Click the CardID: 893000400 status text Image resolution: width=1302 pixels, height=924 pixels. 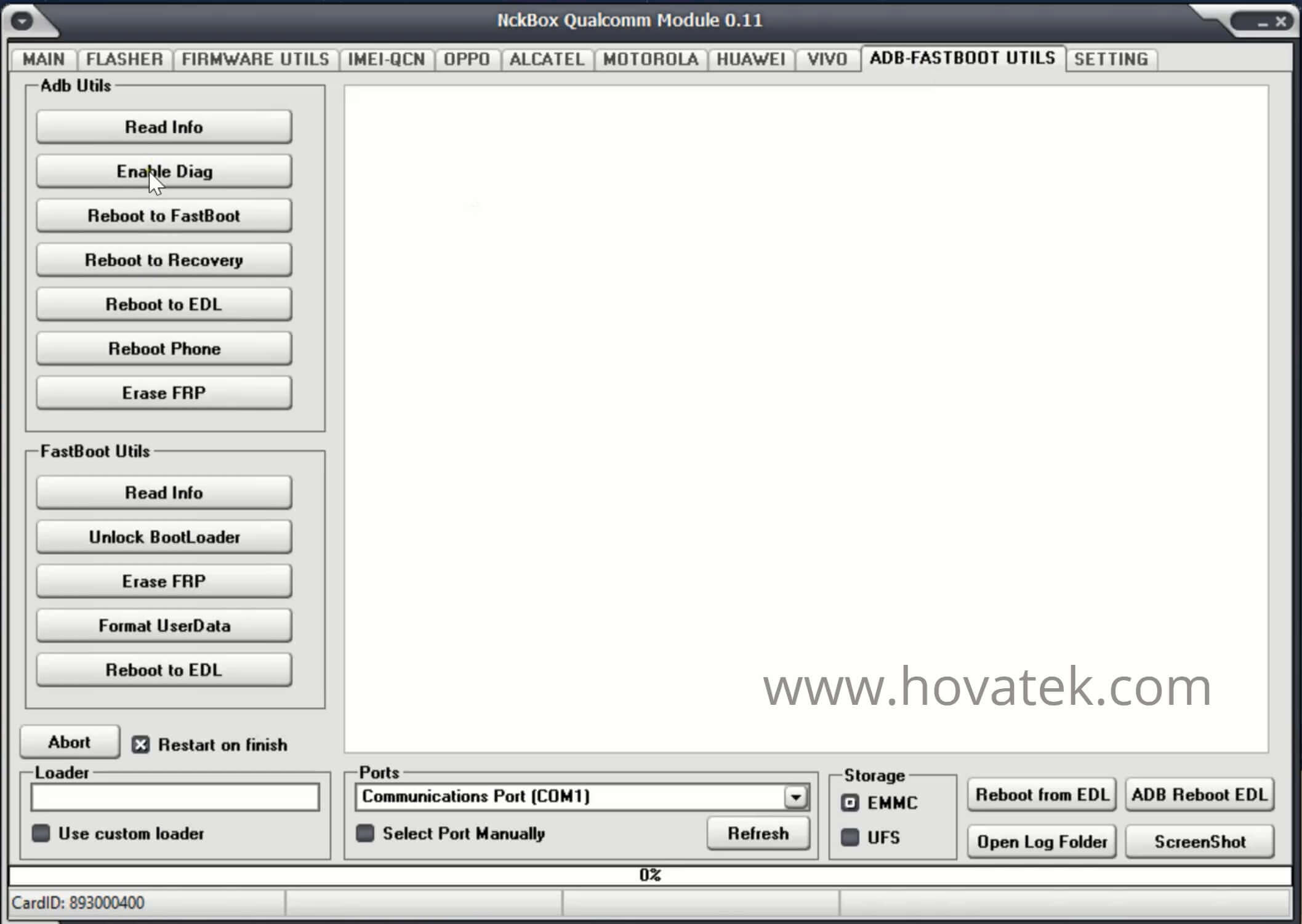78,903
